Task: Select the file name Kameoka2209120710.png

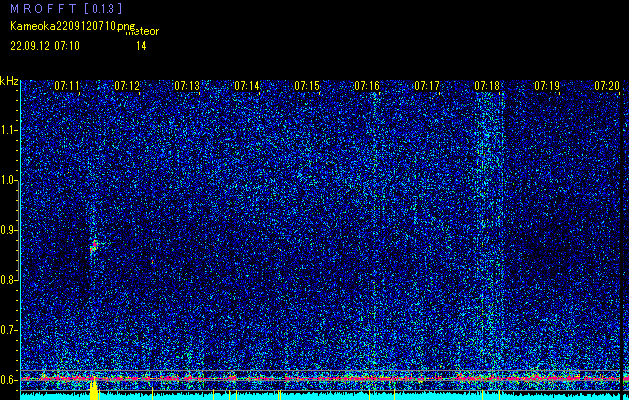Action: 73,26
